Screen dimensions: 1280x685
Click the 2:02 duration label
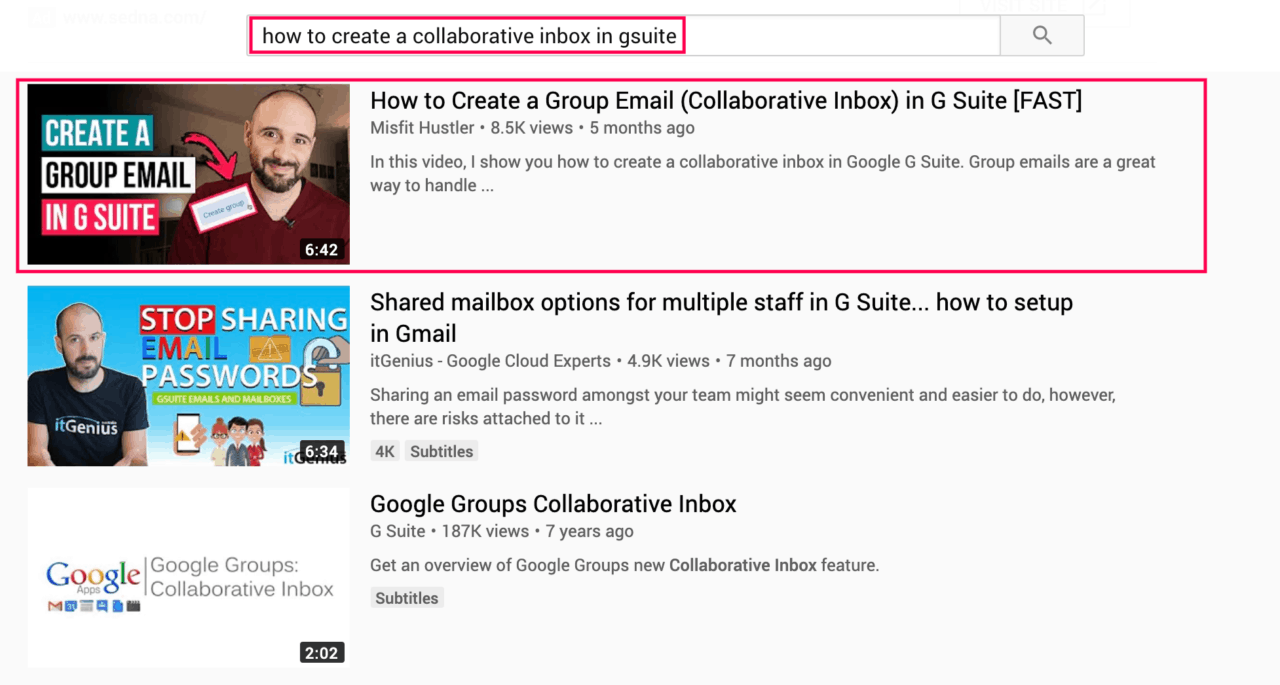pos(321,653)
